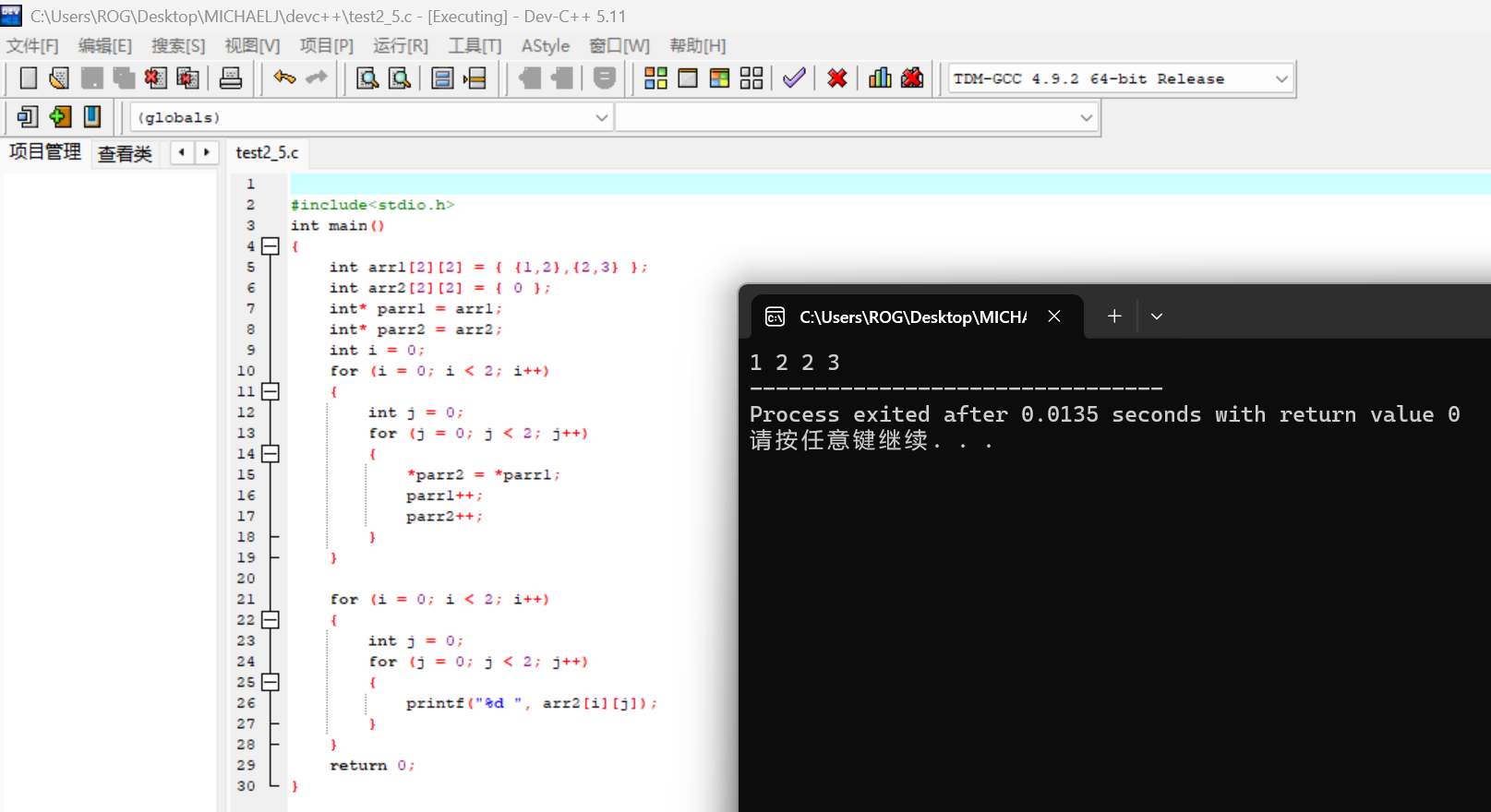Screen dimensions: 1491x812
Task: Start debugging with purple checkmark icon
Action: coord(794,78)
